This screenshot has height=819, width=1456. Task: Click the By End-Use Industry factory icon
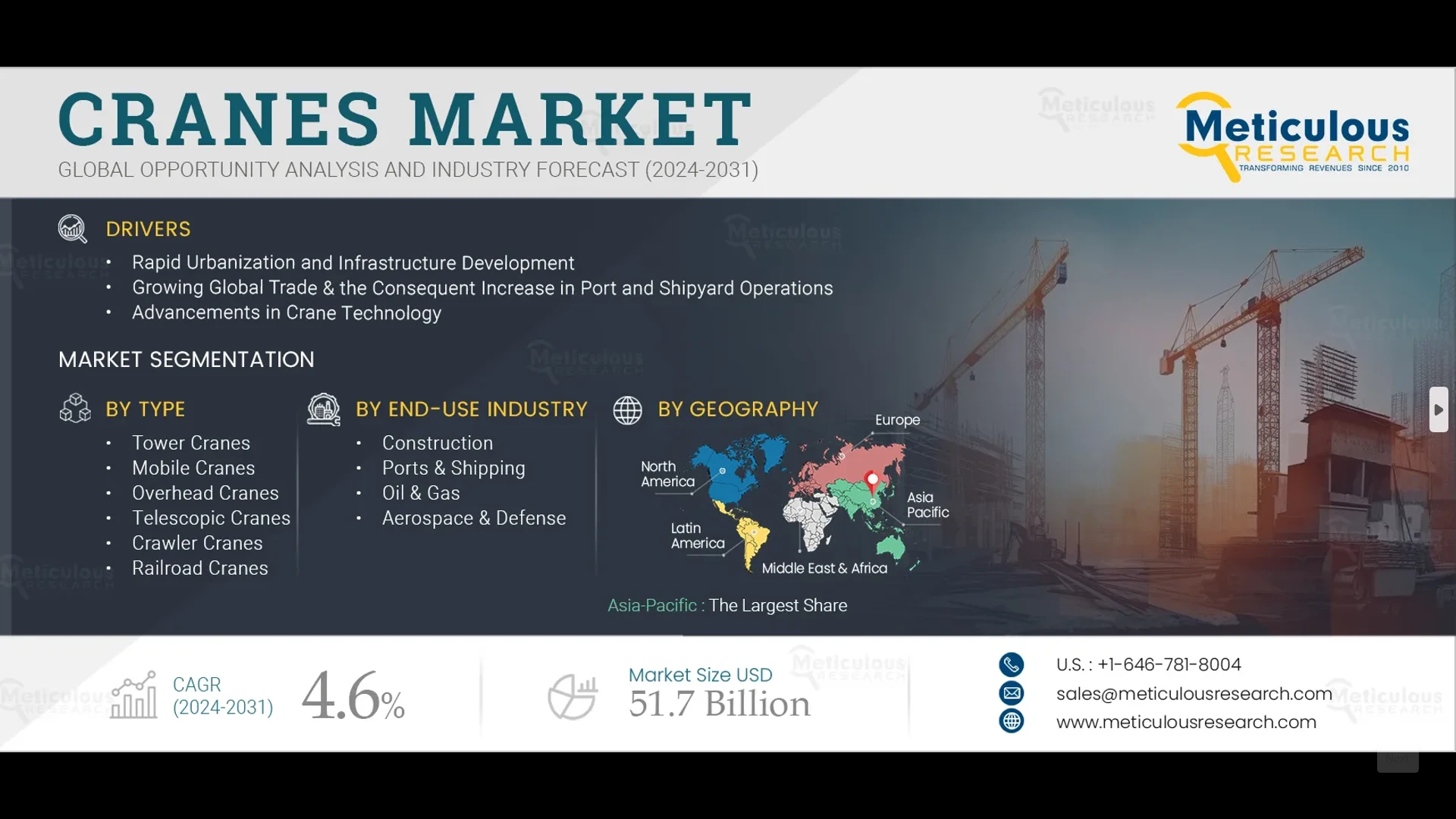pos(325,409)
